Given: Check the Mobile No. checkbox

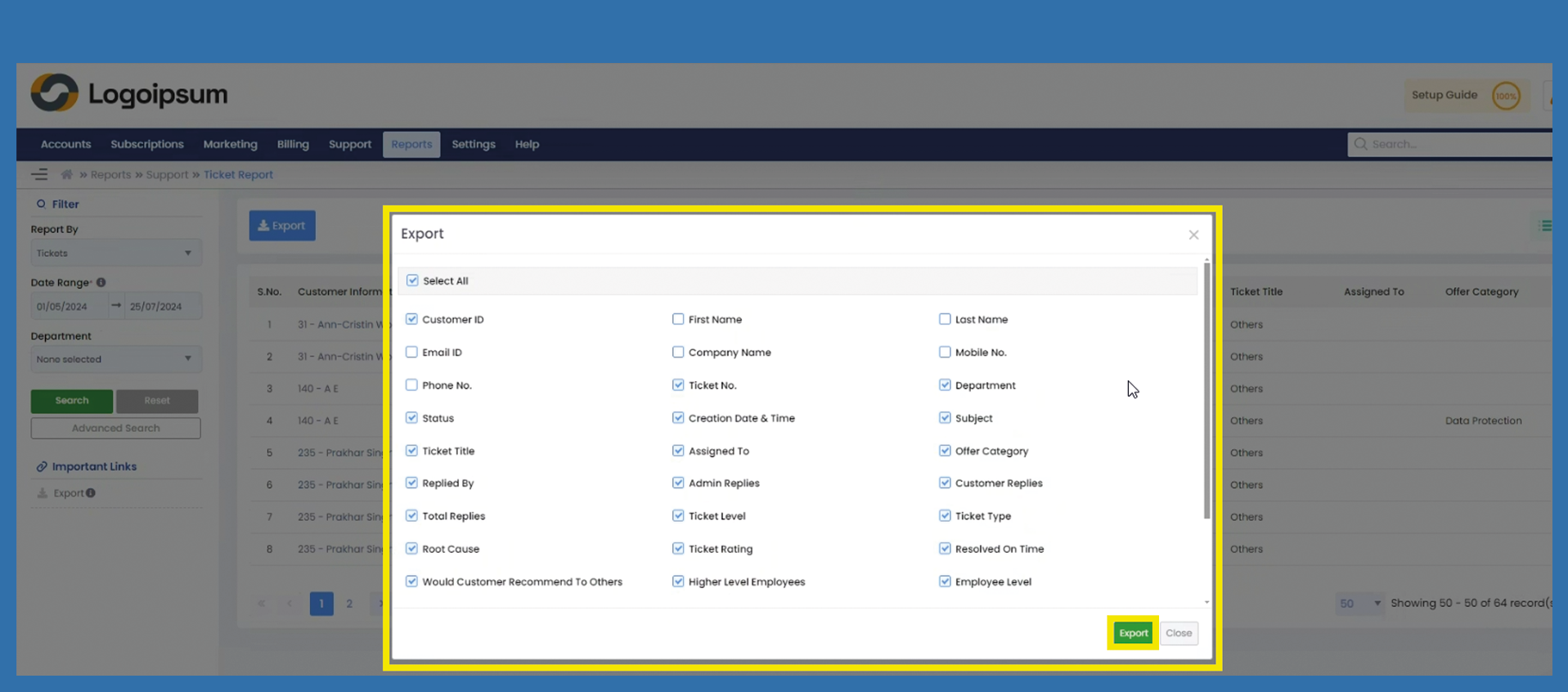Looking at the screenshot, I should [945, 353].
